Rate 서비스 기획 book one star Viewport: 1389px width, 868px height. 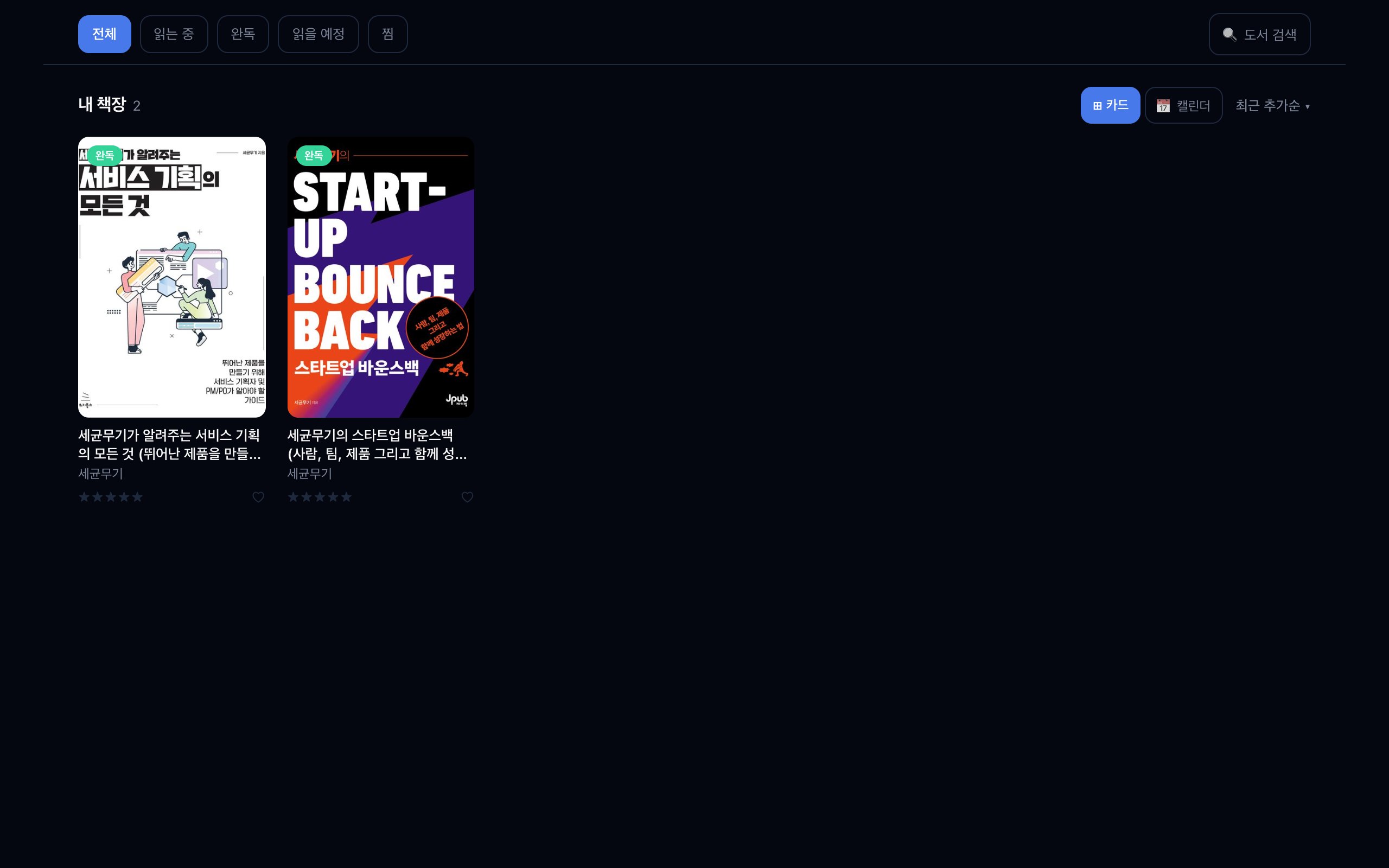[85, 497]
